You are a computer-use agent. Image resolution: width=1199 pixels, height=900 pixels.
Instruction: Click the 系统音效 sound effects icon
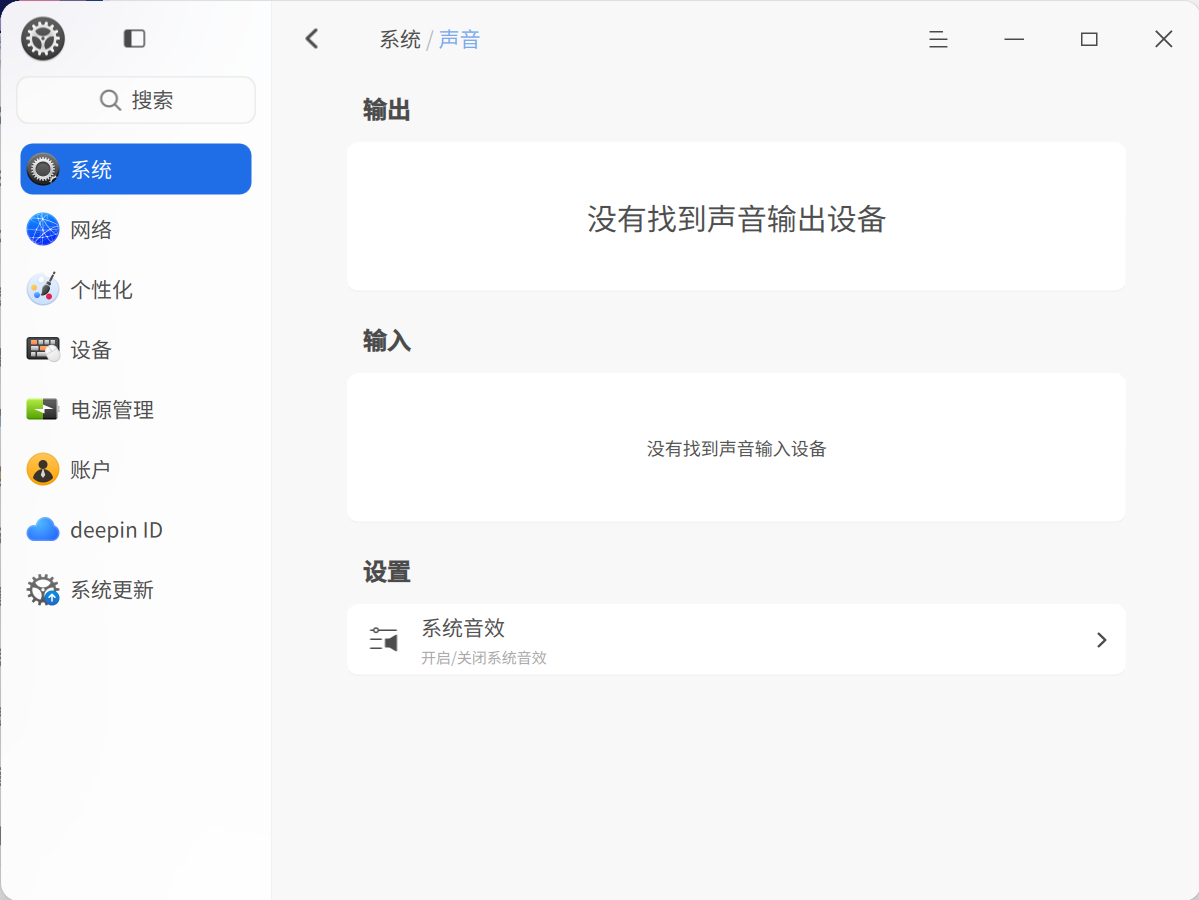tap(384, 639)
